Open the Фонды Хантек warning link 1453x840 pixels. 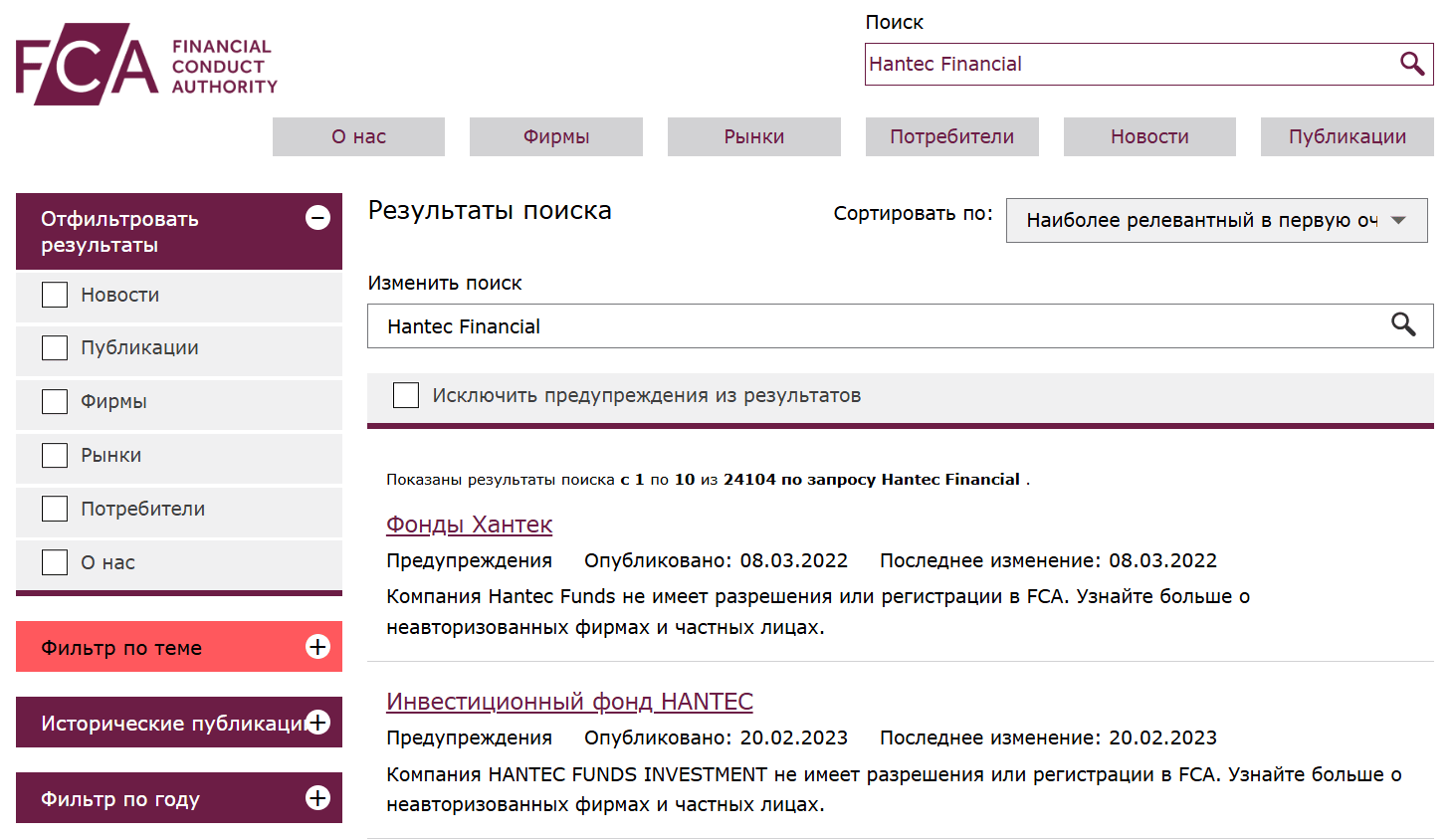coord(469,525)
